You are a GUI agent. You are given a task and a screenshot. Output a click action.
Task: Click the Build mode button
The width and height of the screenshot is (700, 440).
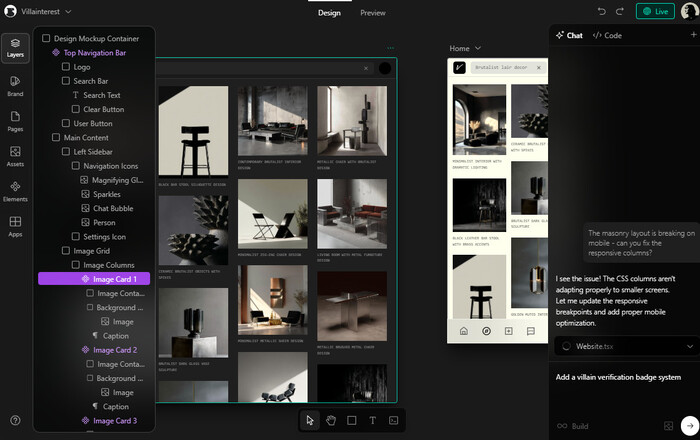pyautogui.click(x=573, y=426)
